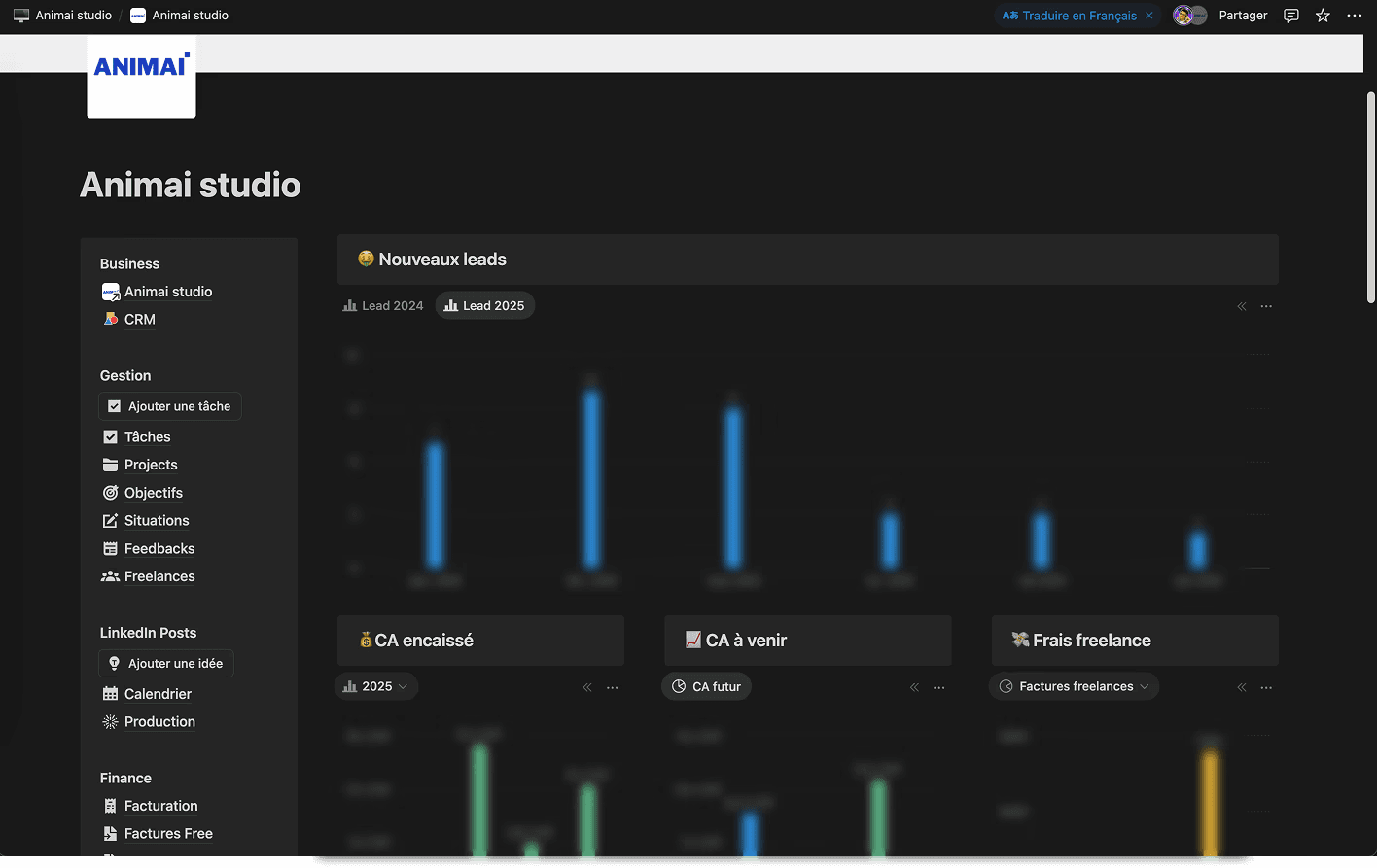The width and height of the screenshot is (1377, 868).
Task: Dismiss the Traduire en Français banner
Action: [x=1149, y=16]
